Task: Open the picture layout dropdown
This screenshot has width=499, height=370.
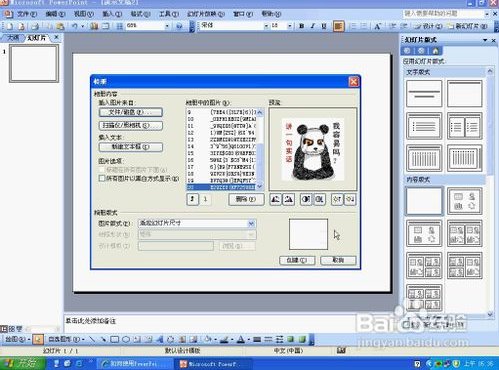Action: pos(251,223)
